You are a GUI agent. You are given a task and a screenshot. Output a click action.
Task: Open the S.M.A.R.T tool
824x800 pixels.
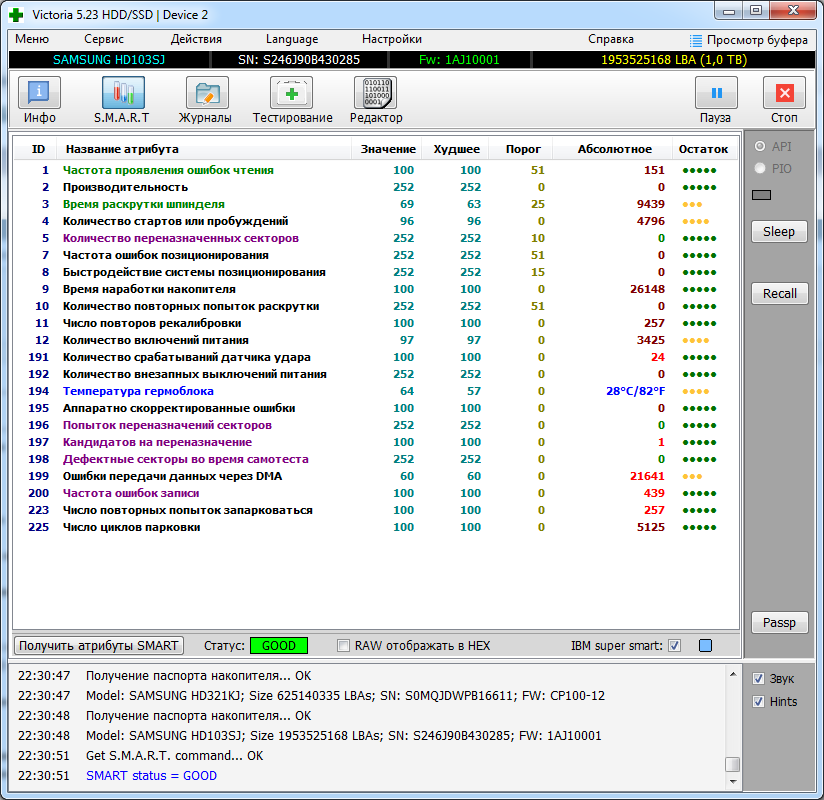tap(123, 93)
